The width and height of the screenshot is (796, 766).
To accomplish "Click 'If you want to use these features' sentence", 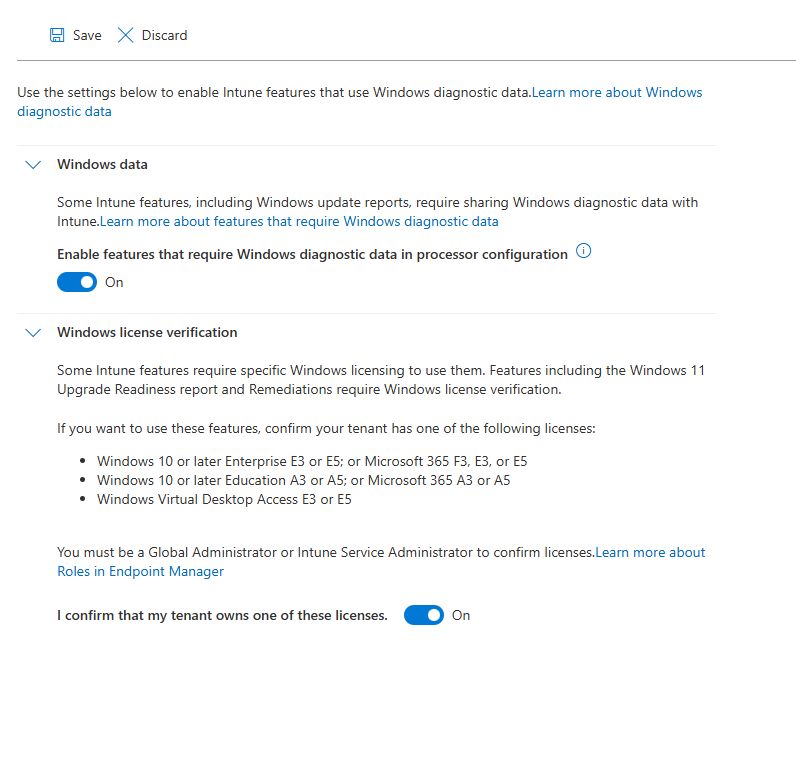I will 326,428.
